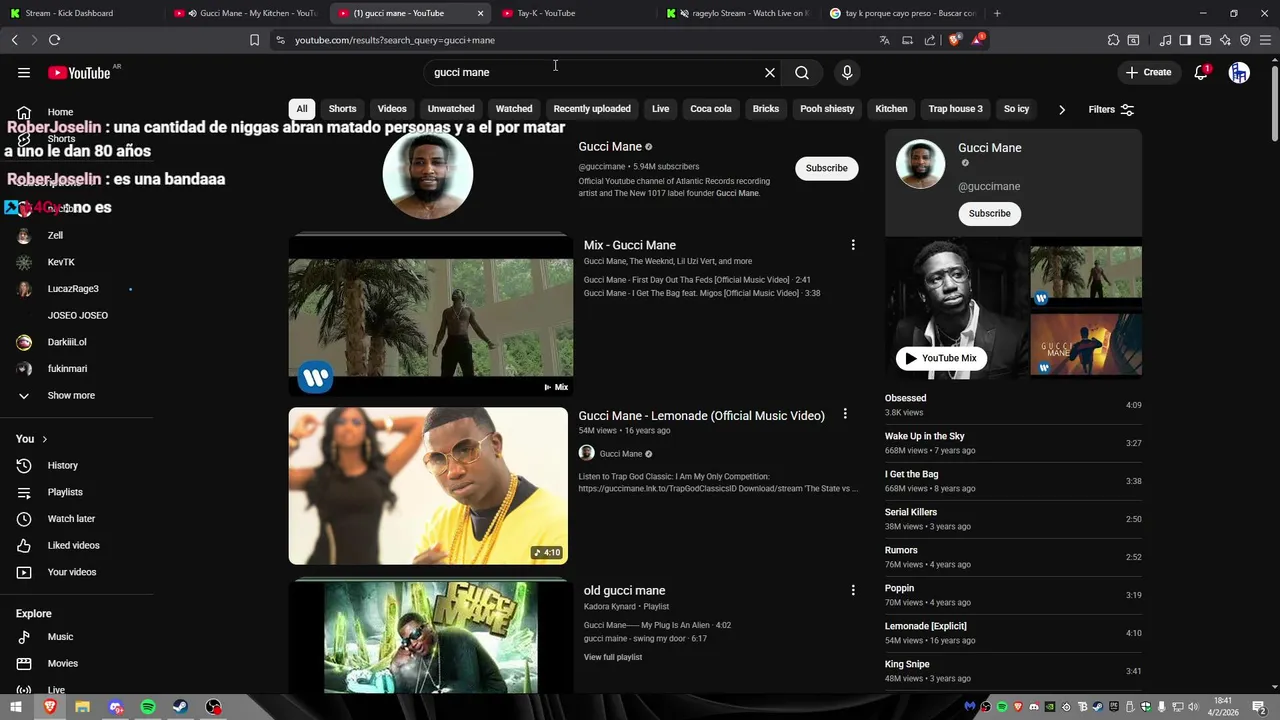Open the Windows Start menu
Screen dimensions: 1280x720
click(x=16, y=707)
